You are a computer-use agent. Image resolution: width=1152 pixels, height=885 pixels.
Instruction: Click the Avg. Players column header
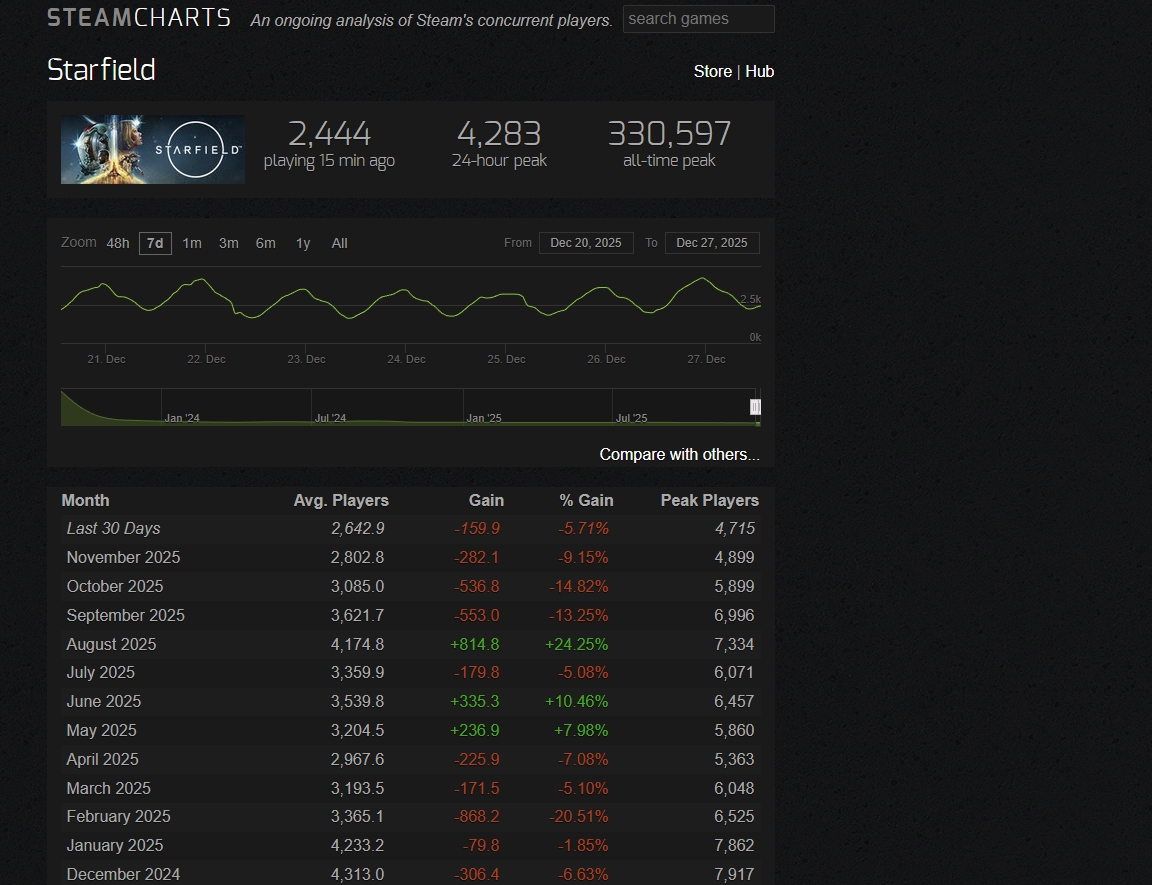tap(341, 500)
